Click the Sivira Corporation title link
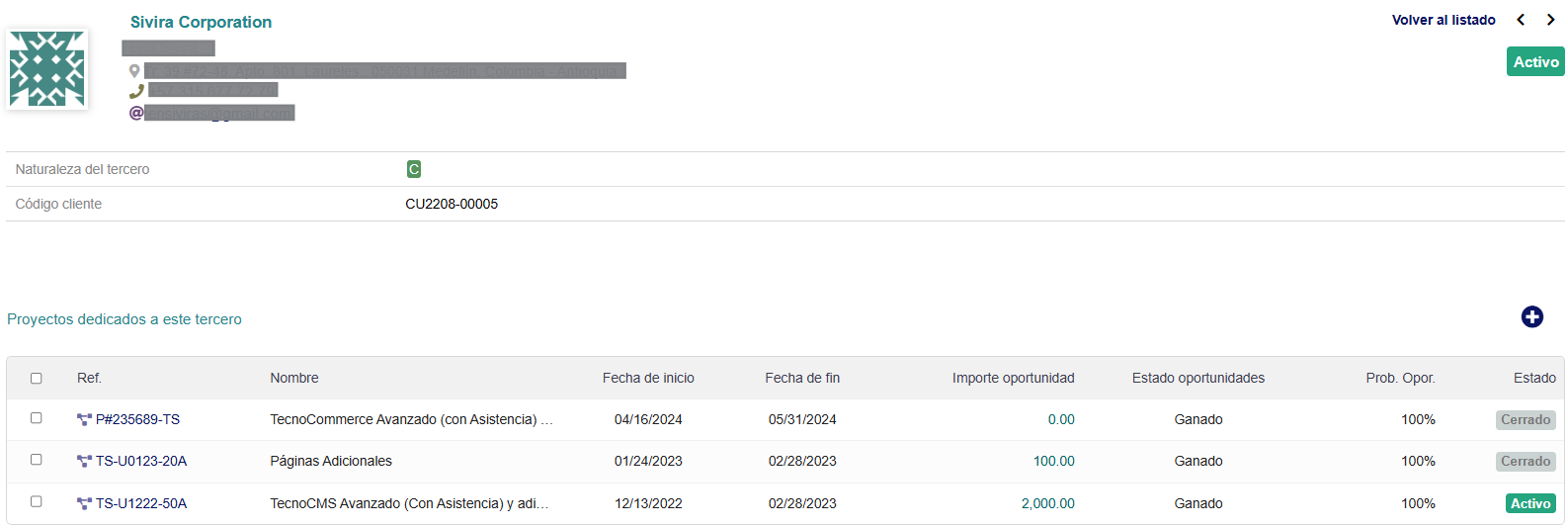1568x527 pixels. coord(201,22)
